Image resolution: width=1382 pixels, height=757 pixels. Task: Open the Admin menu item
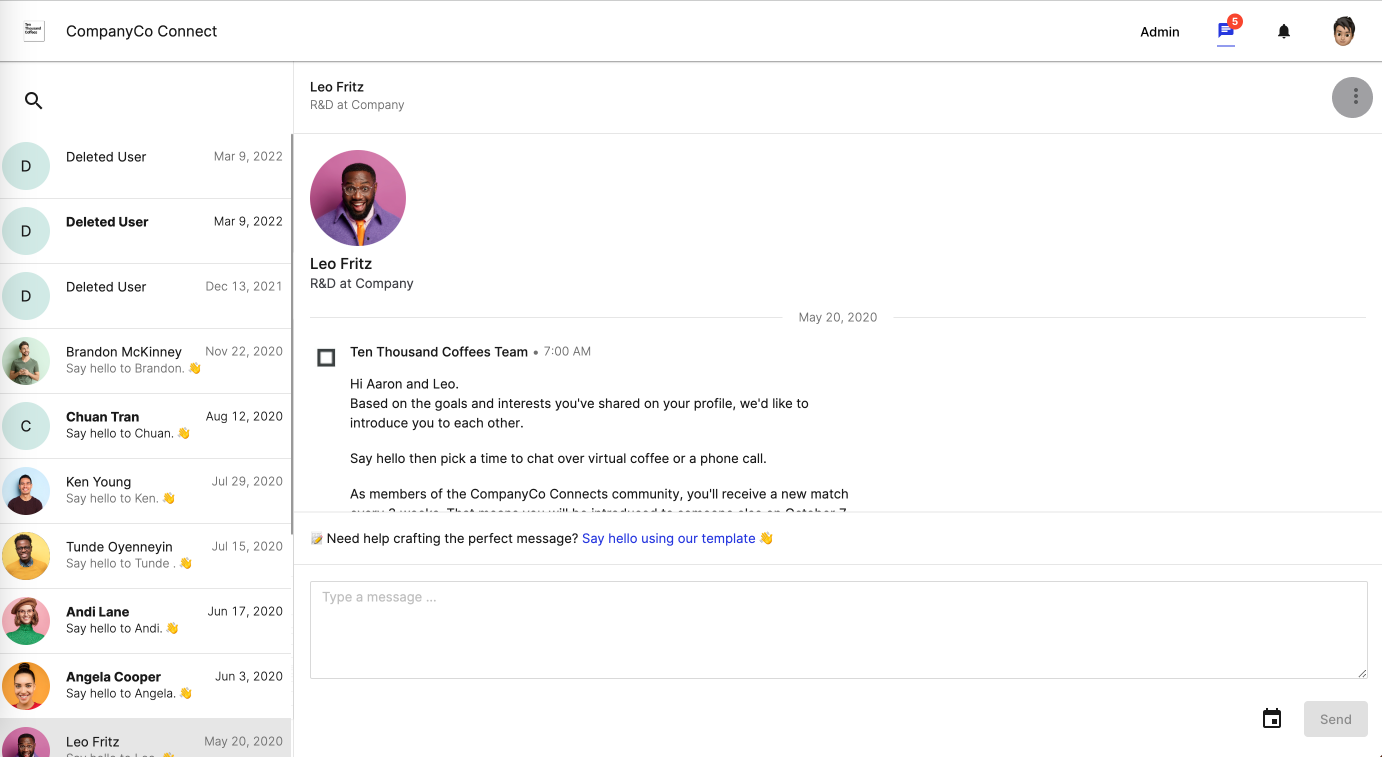coord(1160,32)
